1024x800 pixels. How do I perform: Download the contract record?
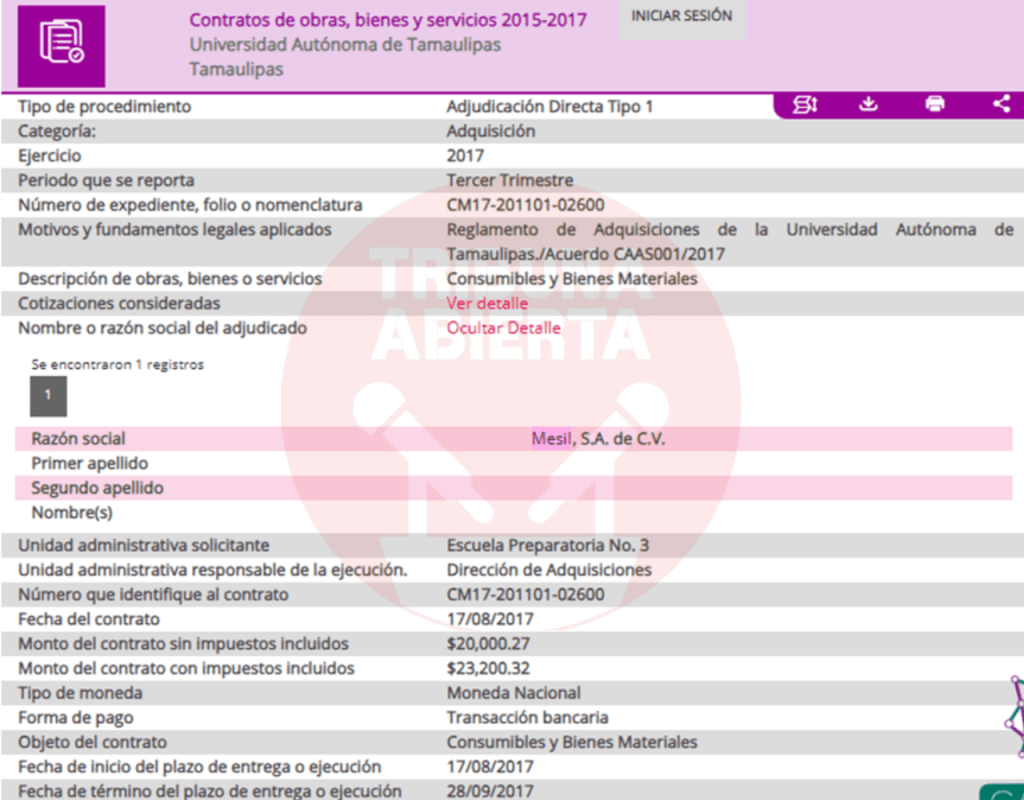coord(868,105)
